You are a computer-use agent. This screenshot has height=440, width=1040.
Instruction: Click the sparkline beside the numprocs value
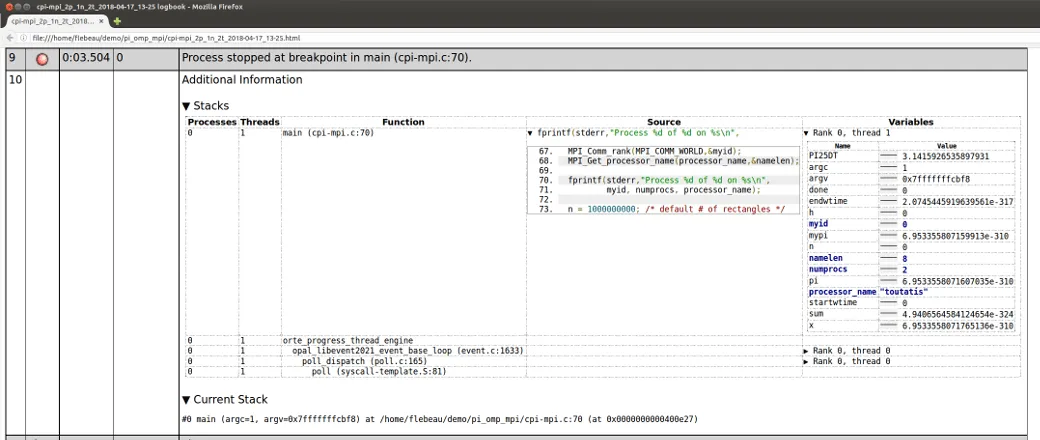pos(888,270)
